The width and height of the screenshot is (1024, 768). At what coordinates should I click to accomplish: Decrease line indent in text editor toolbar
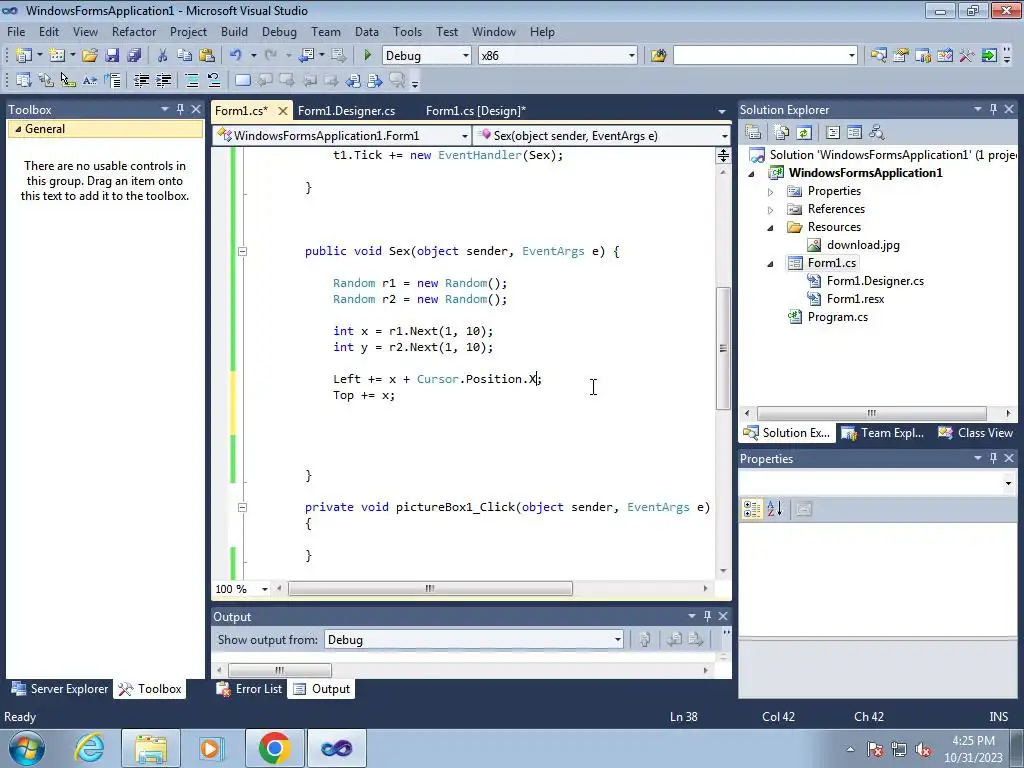[141, 80]
